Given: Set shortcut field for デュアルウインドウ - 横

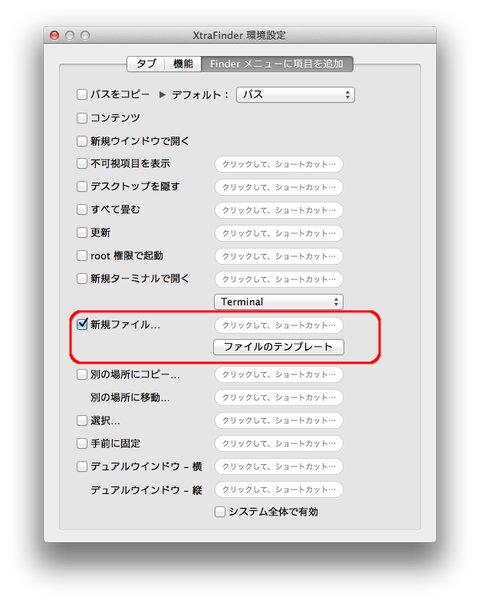Looking at the screenshot, I should (x=279, y=466).
